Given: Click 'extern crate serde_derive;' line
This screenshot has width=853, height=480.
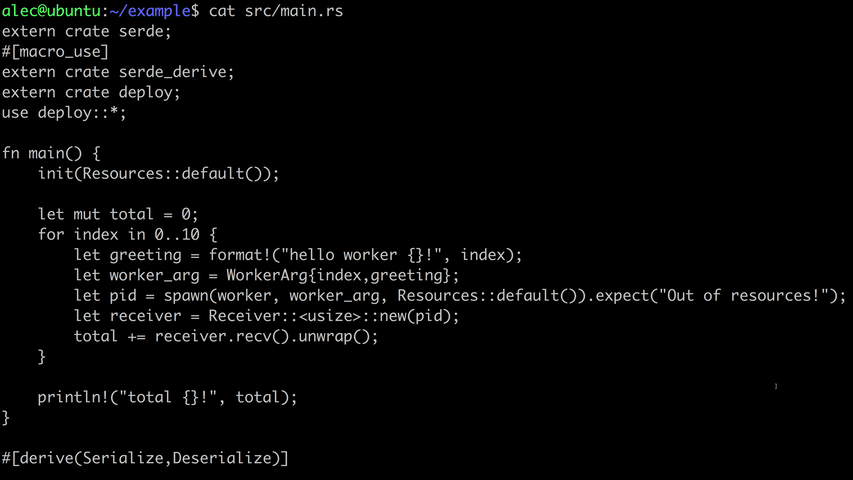Looking at the screenshot, I should (118, 72).
